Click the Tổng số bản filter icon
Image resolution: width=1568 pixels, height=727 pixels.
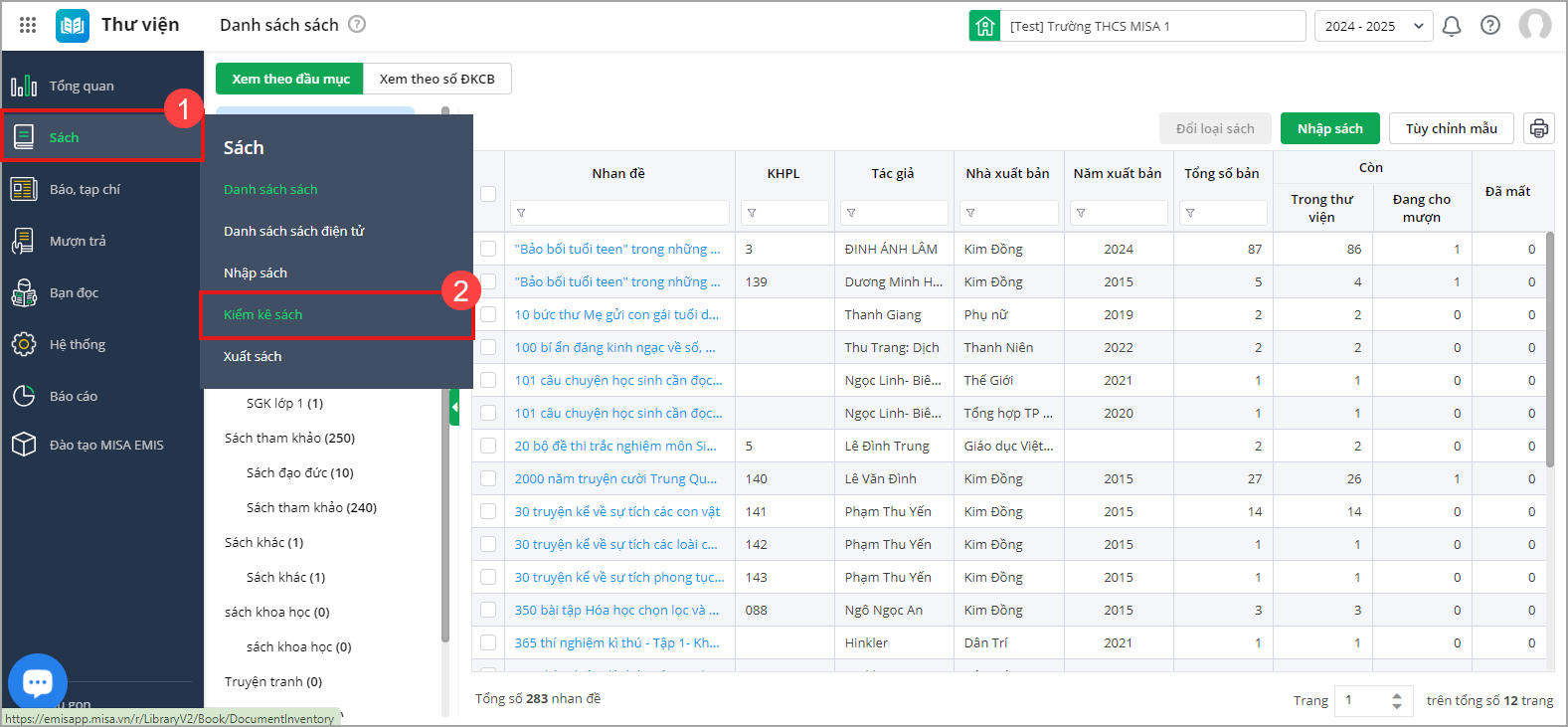[x=1190, y=213]
